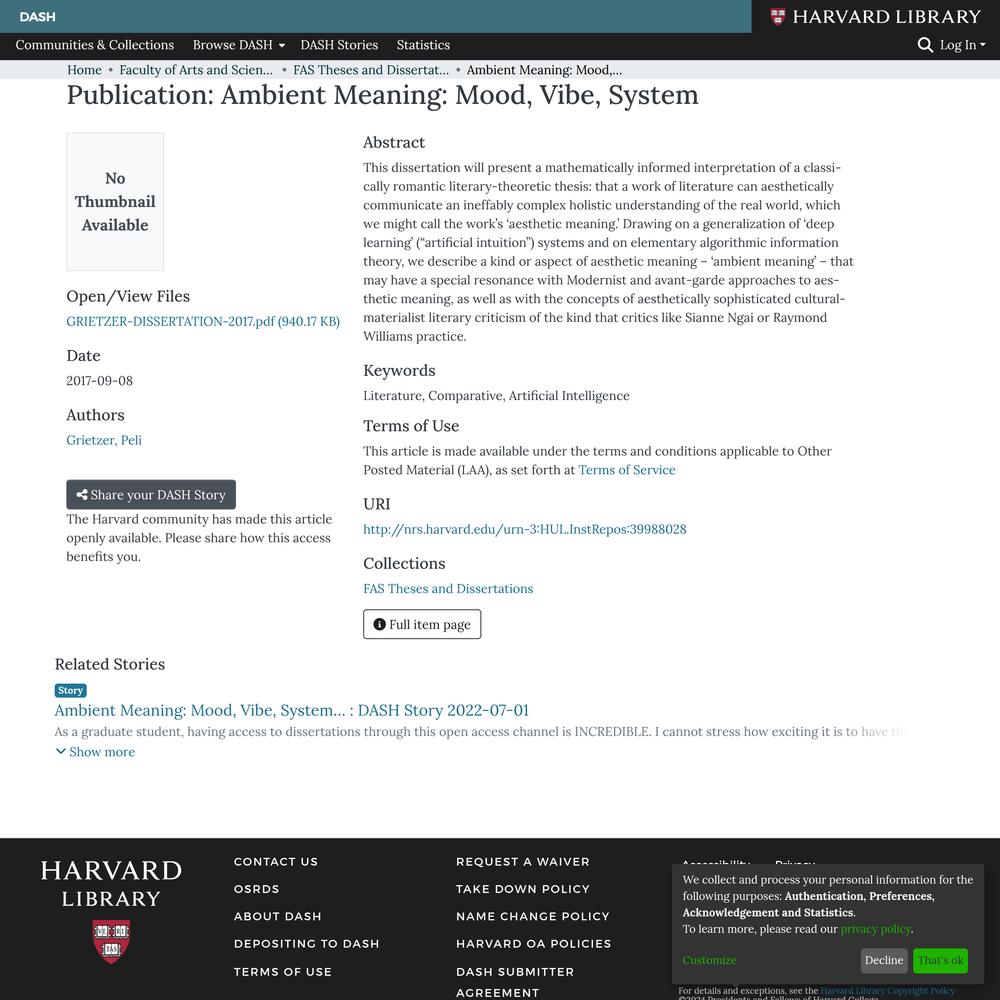Click the Harvard Library shield logo in header
This screenshot has width=1000, height=1000.
(x=777, y=17)
